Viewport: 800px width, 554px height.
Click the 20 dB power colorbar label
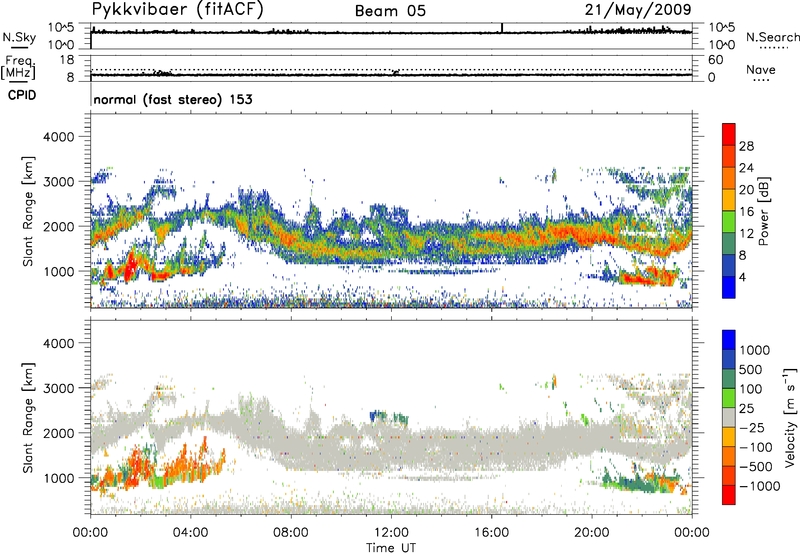(746, 190)
